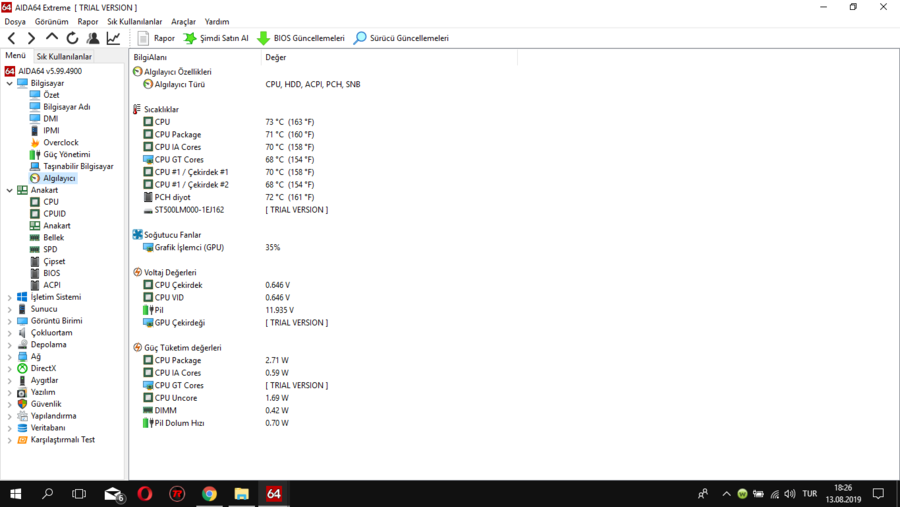Select Güvenlik in the tree
900x507 pixels.
click(x=39, y=404)
